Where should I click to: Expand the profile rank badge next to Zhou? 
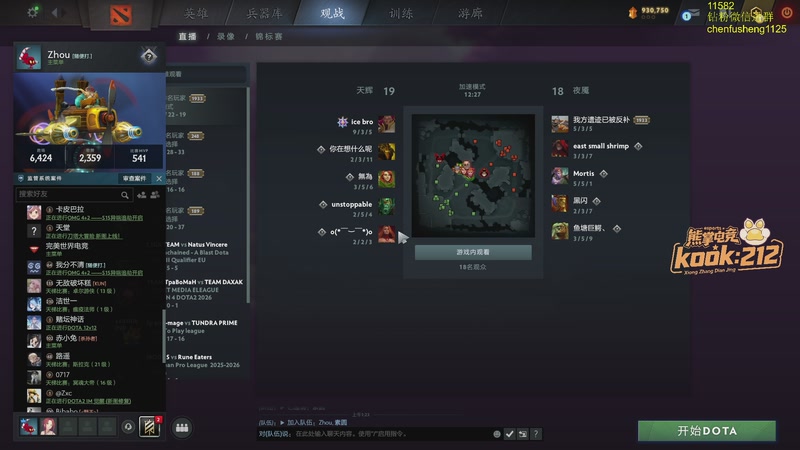pos(148,56)
